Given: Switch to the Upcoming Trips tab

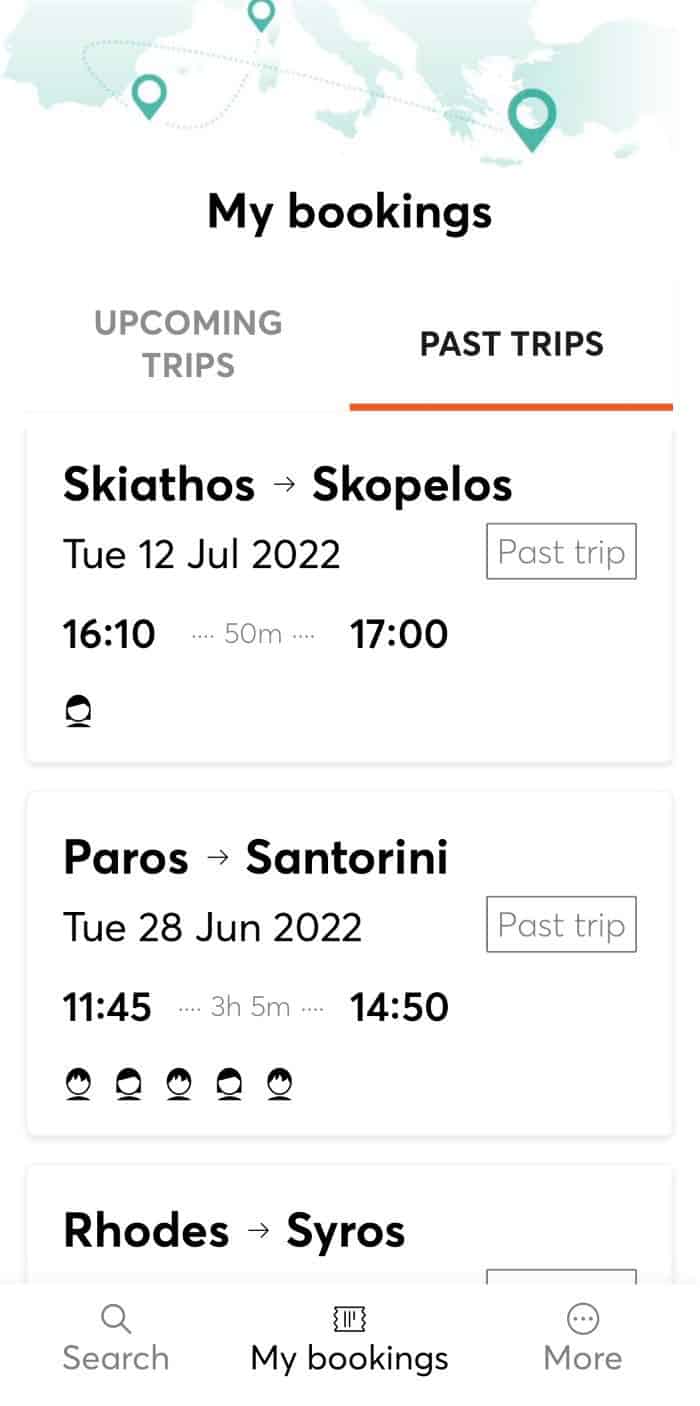Looking at the screenshot, I should point(188,344).
